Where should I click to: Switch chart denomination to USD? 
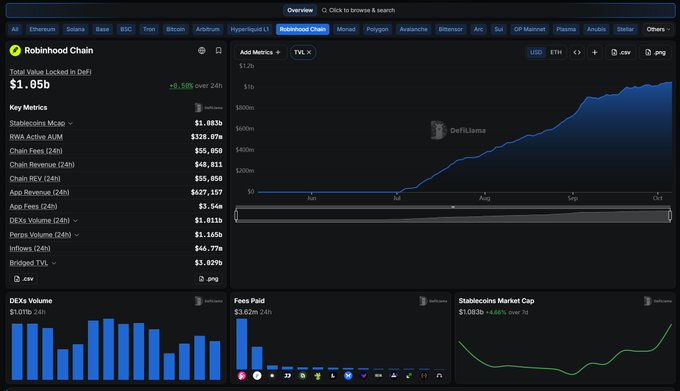point(536,52)
